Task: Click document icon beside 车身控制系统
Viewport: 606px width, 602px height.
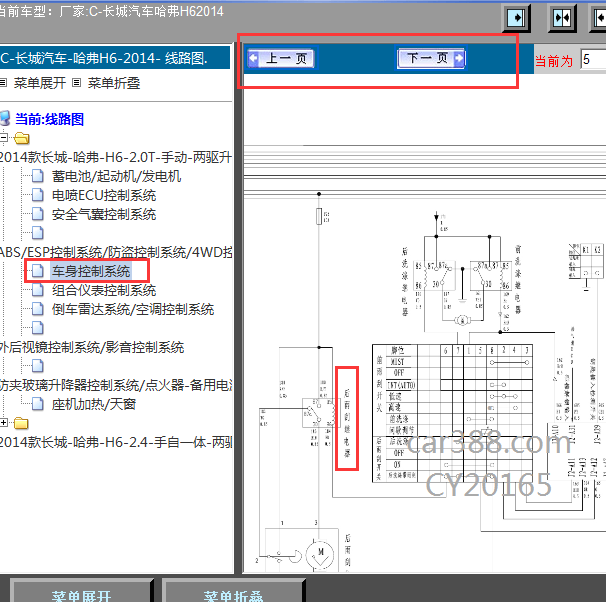Action: [37, 270]
